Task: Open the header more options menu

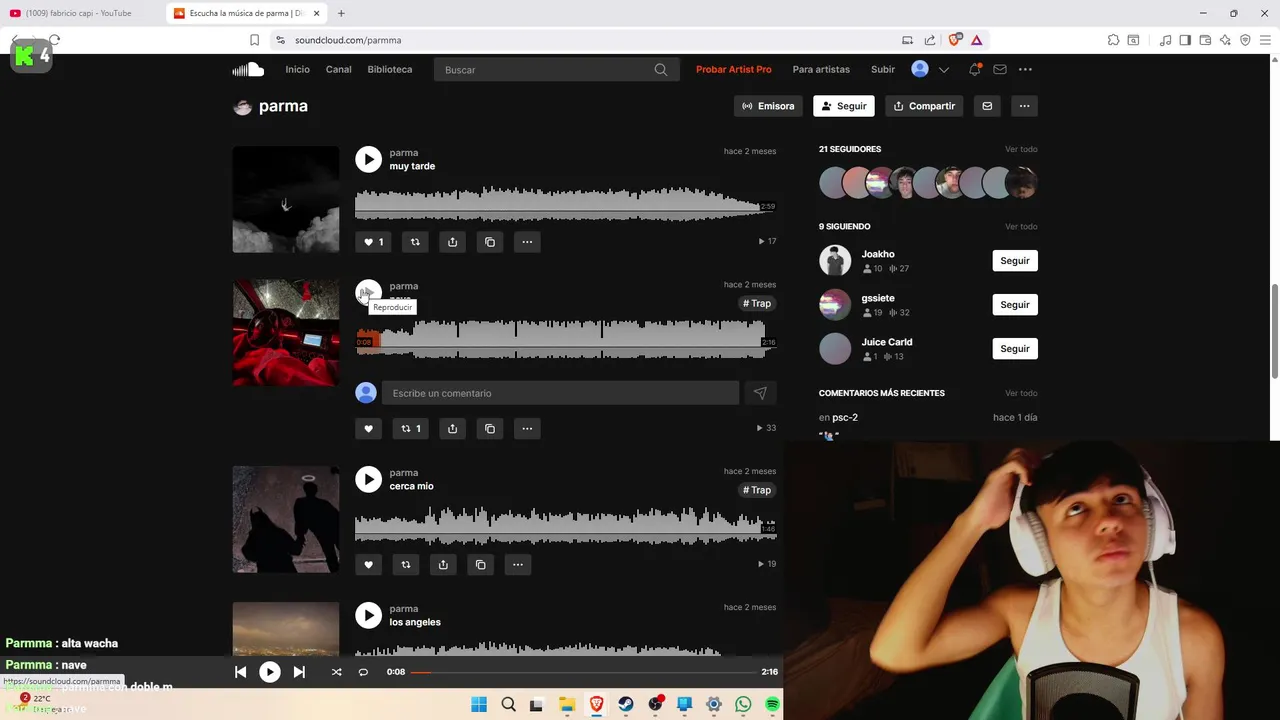Action: tap(1025, 69)
